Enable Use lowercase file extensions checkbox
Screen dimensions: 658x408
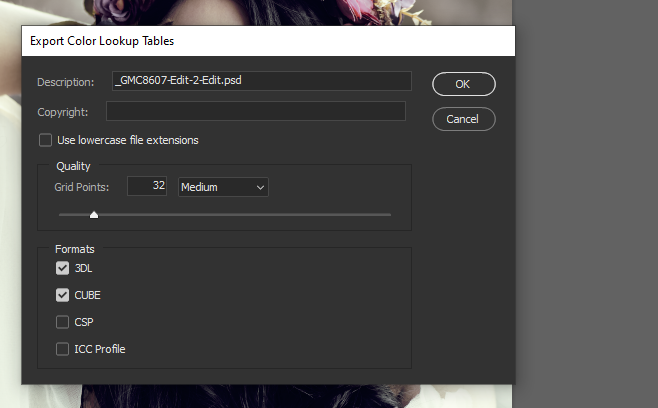[45, 140]
